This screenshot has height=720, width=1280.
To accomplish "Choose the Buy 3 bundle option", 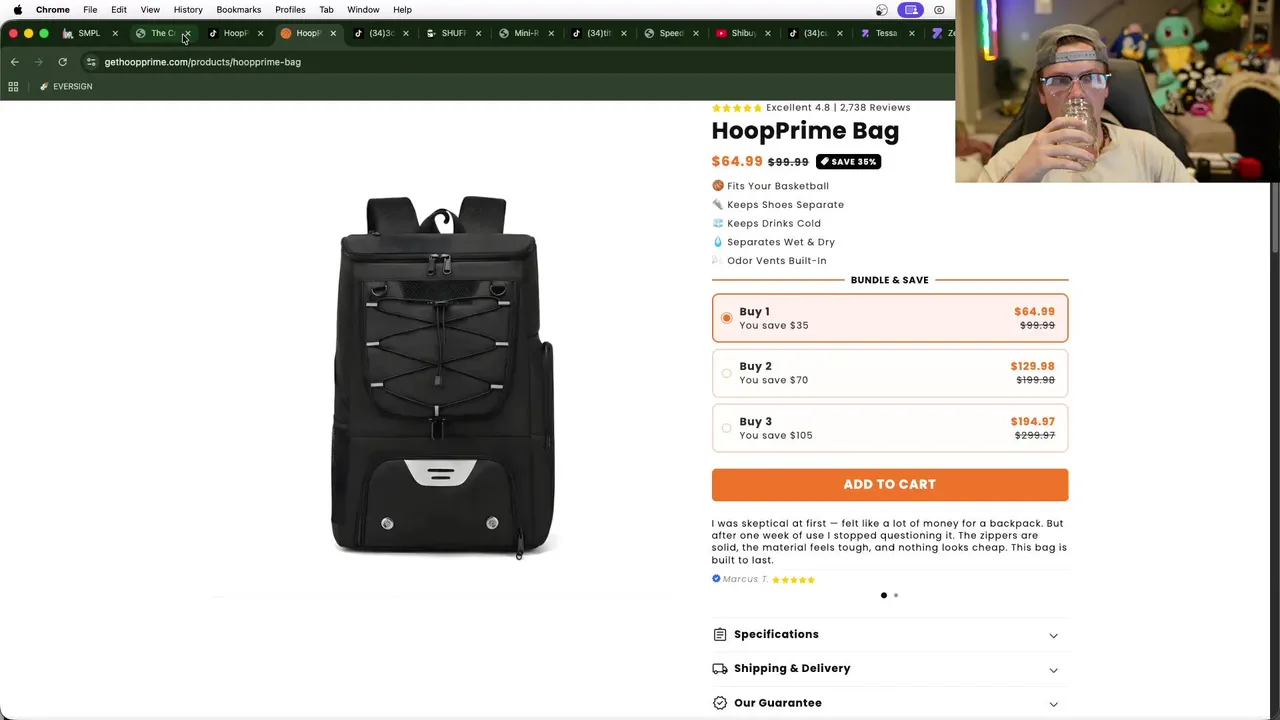I will [x=889, y=428].
